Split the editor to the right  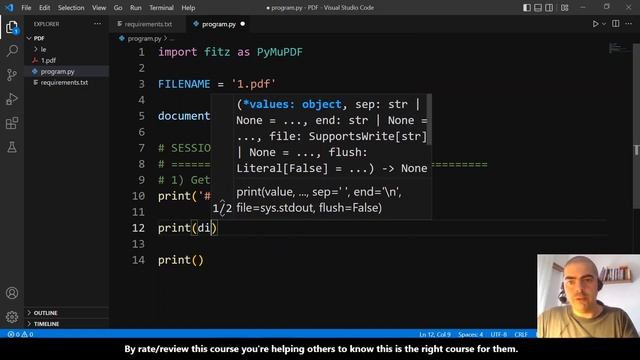[616, 24]
